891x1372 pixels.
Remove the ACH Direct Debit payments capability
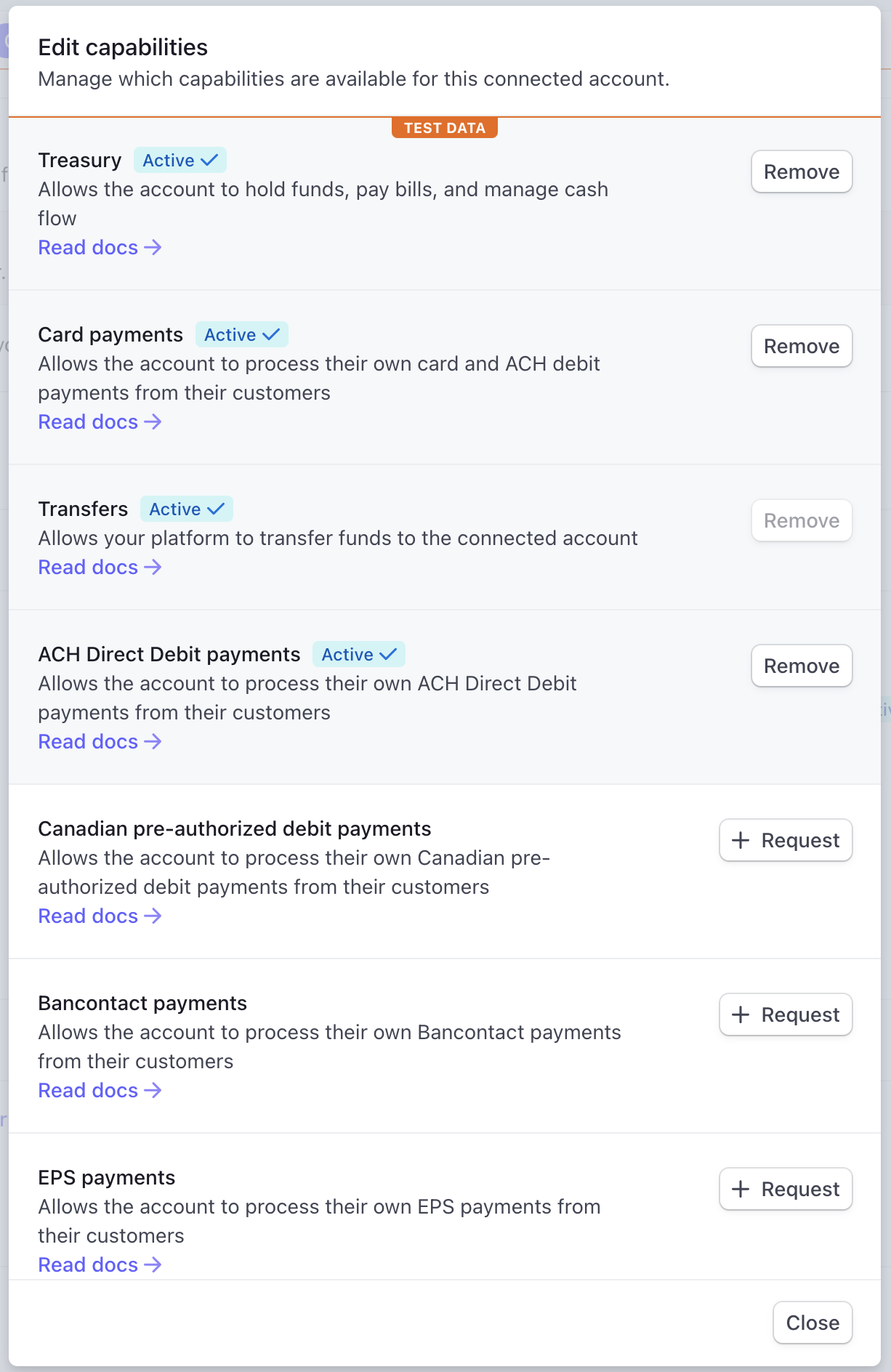[802, 666]
